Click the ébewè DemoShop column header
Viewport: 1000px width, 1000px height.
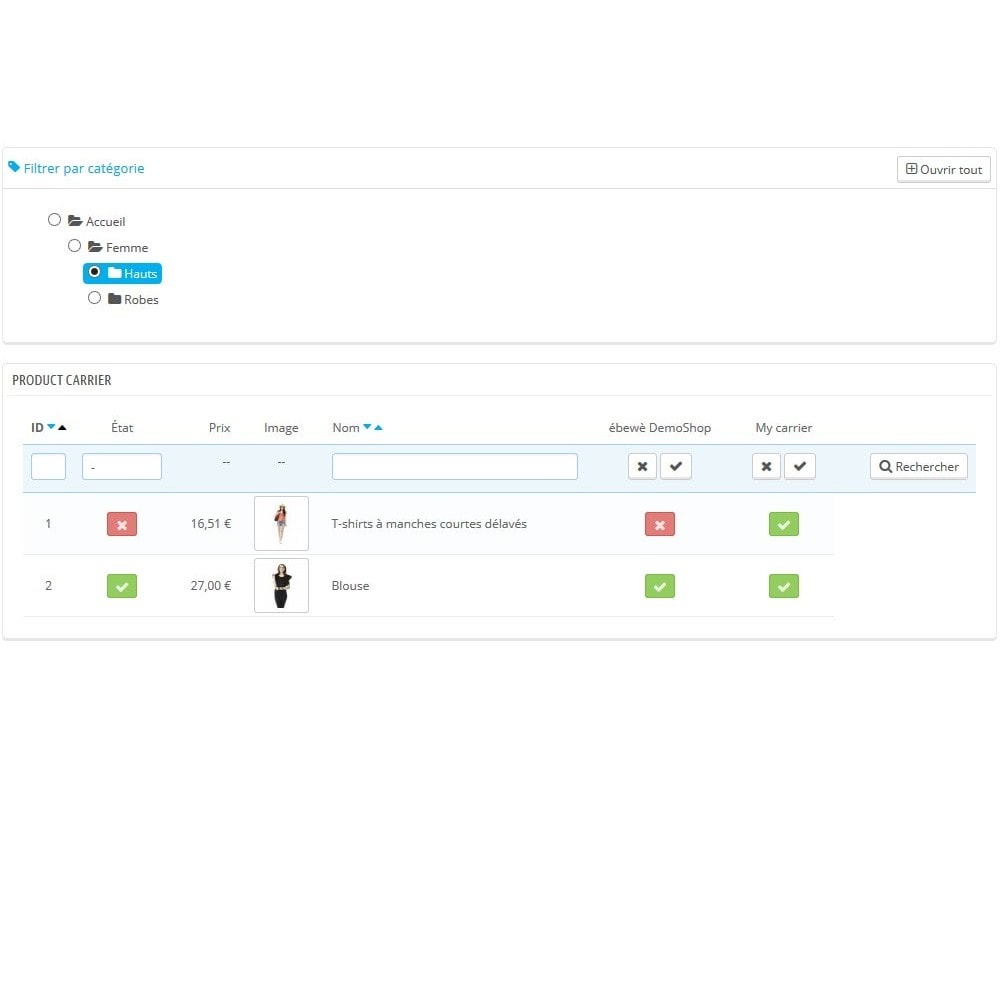point(659,427)
